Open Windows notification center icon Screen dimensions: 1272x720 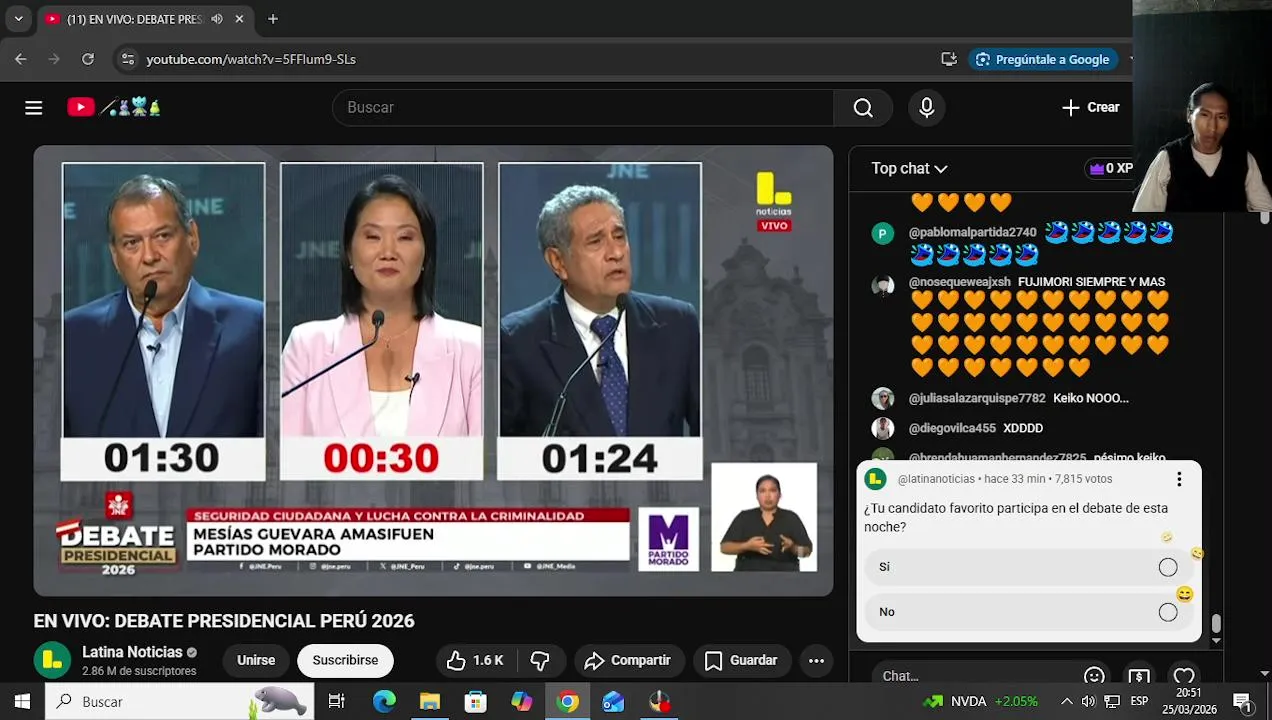coord(1242,701)
